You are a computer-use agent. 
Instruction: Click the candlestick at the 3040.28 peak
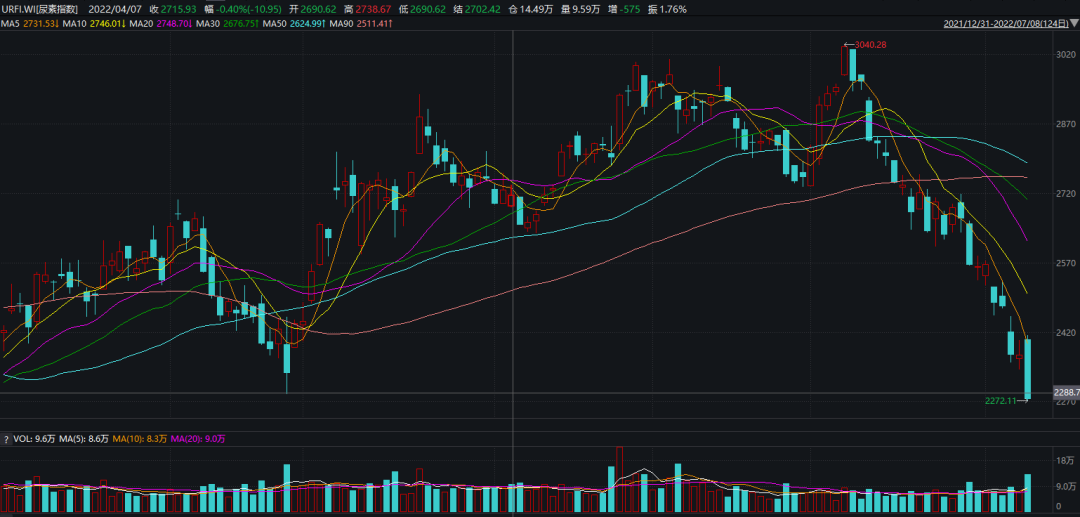(x=852, y=63)
